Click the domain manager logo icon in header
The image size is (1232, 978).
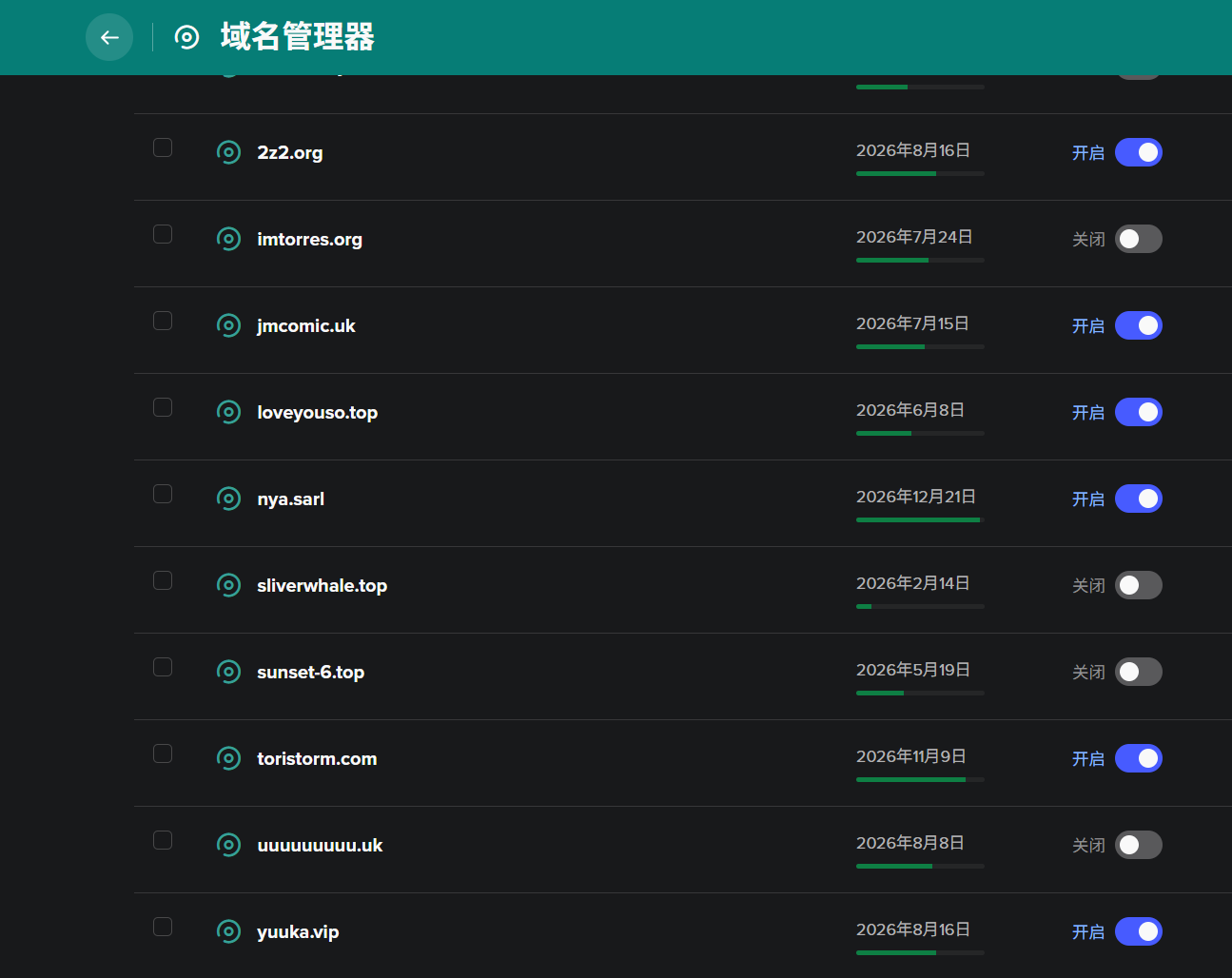[x=187, y=37]
